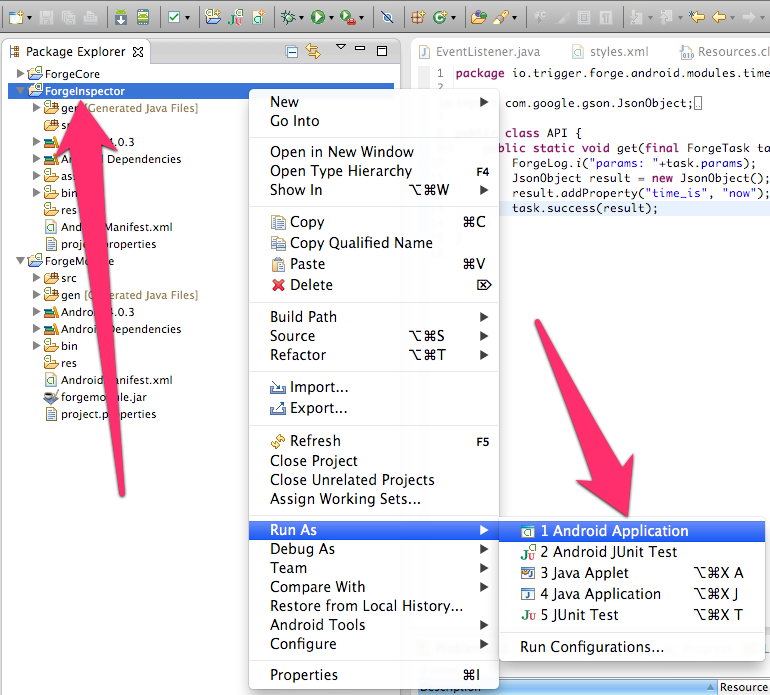The width and height of the screenshot is (770, 695).
Task: Choose Export... menu entry
Action: coord(374,409)
